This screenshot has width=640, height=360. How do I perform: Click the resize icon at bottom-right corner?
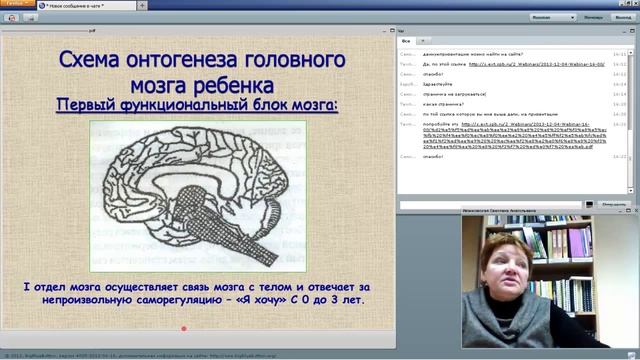point(632,356)
